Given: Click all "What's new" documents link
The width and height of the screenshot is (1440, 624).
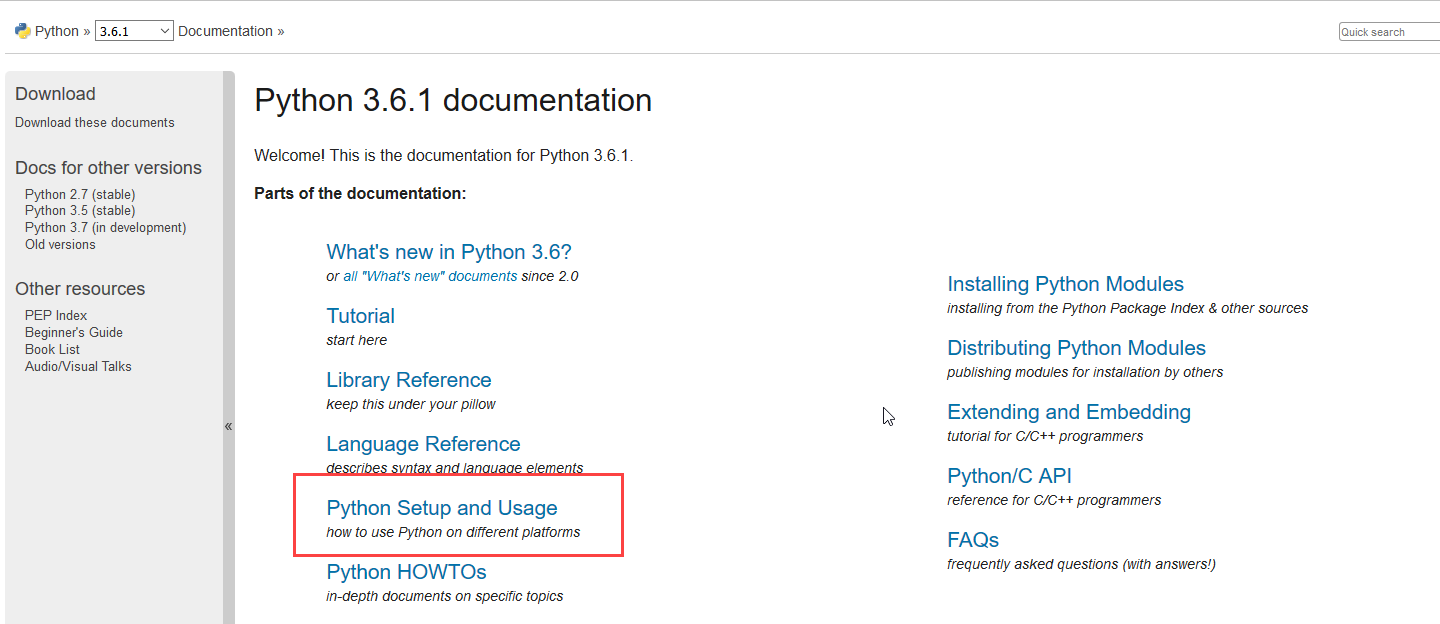Looking at the screenshot, I should (x=430, y=276).
